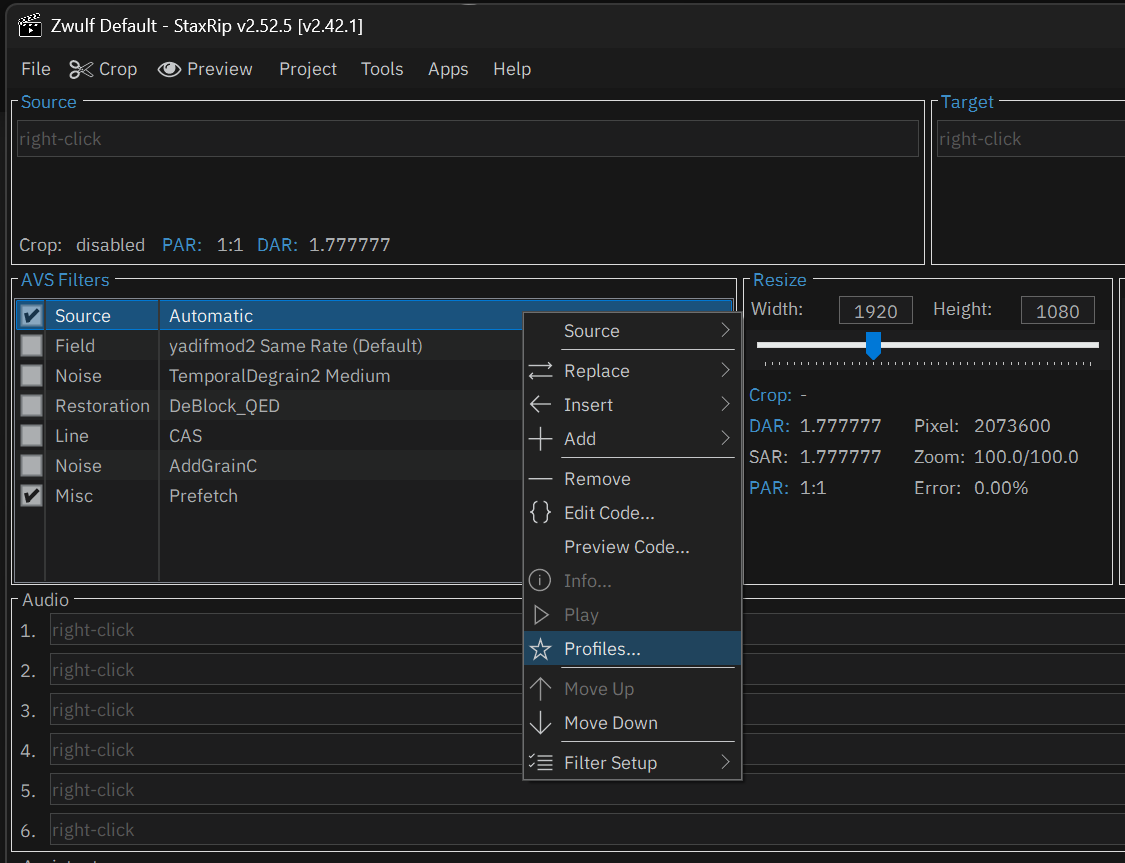1125x863 pixels.
Task: Click the eye icon beside Preview
Action: coord(169,69)
